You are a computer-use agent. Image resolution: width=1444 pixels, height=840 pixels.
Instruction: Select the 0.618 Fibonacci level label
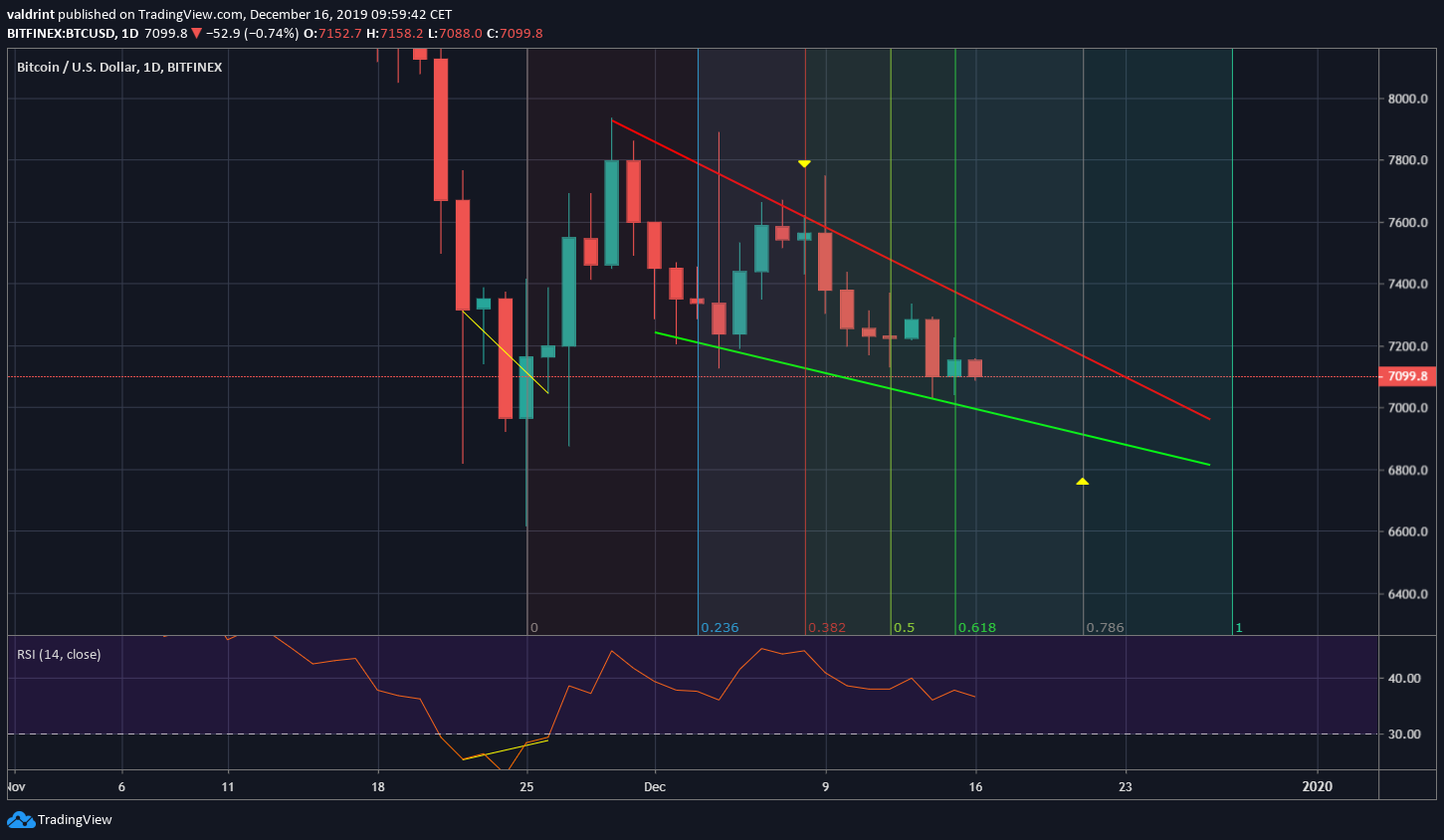pyautogui.click(x=975, y=627)
